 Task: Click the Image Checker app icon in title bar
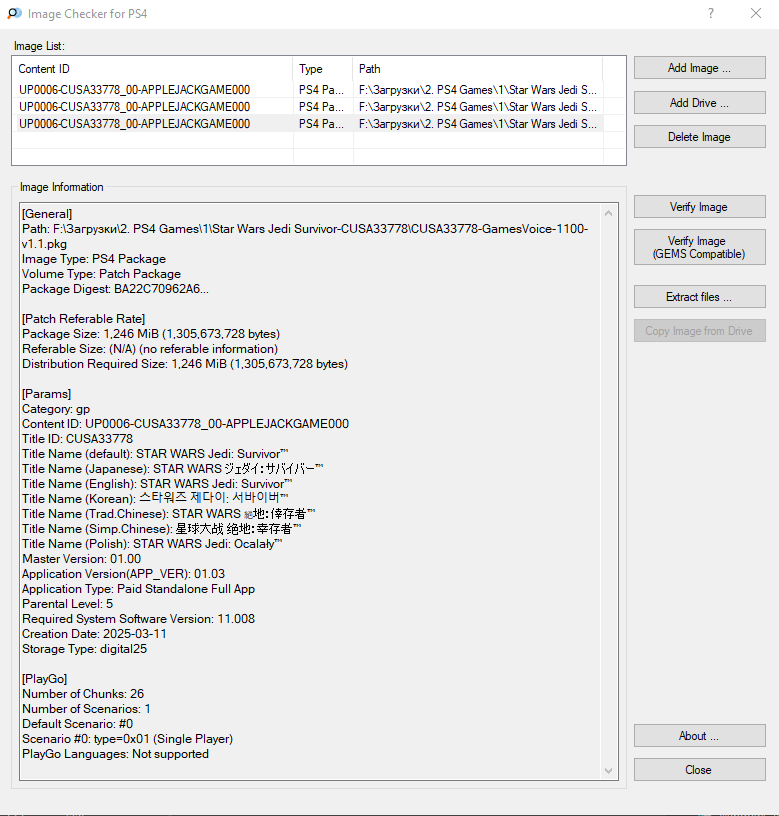click(x=14, y=14)
